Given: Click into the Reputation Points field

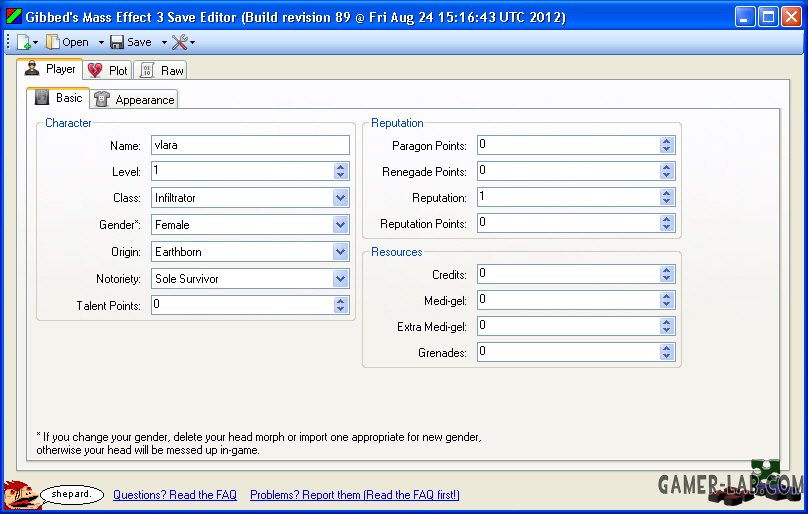Looking at the screenshot, I should [568, 223].
